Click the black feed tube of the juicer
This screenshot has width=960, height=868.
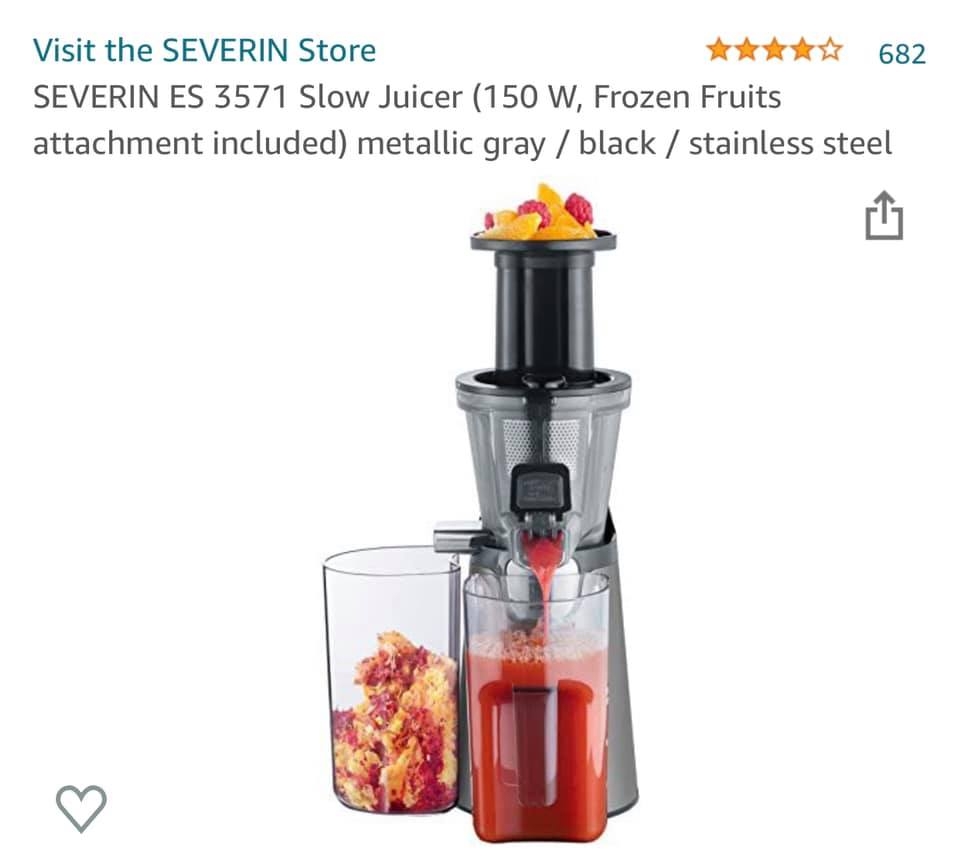(x=544, y=311)
